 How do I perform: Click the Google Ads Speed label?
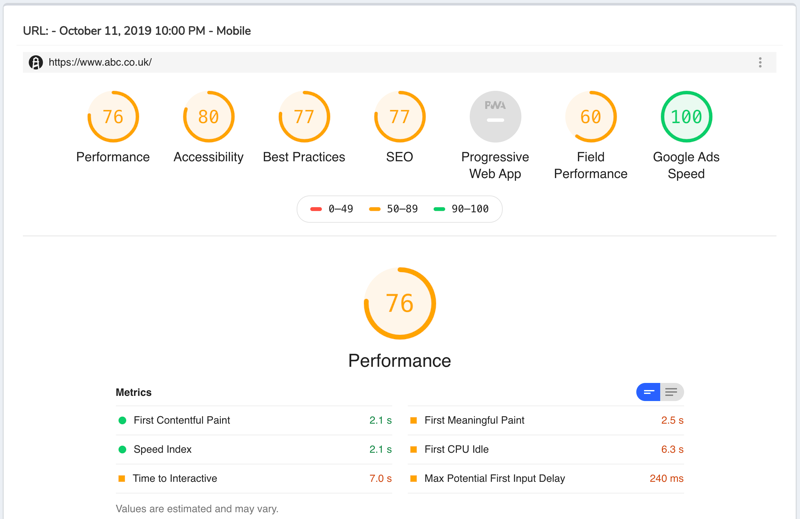pyautogui.click(x=686, y=165)
